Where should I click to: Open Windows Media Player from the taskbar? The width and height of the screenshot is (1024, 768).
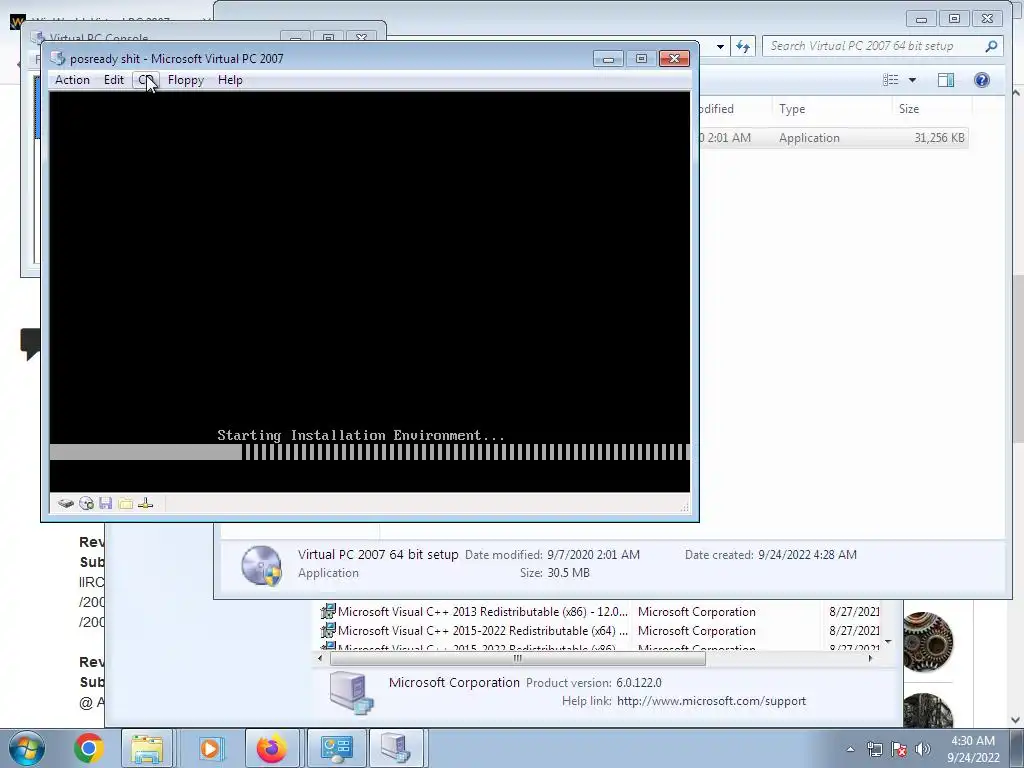coord(210,748)
